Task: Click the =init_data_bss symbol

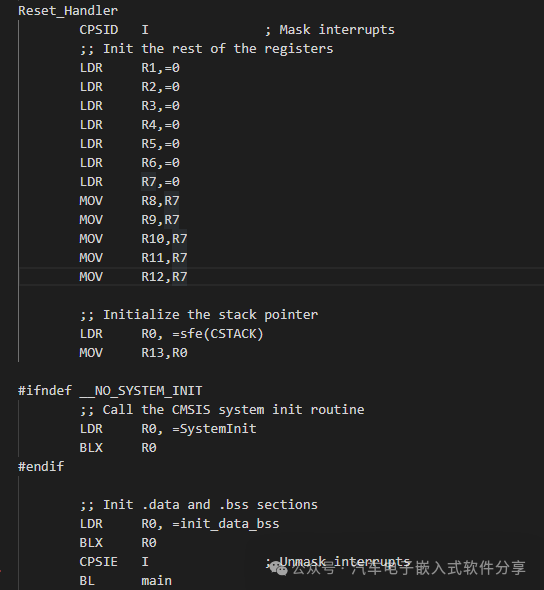Action: pyautogui.click(x=226, y=524)
